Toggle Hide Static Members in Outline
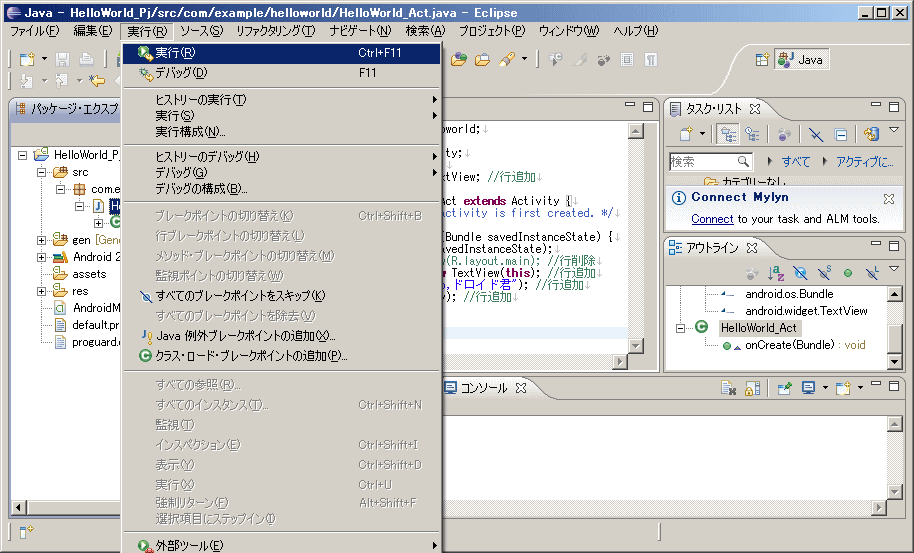This screenshot has width=914, height=553. coord(824,273)
